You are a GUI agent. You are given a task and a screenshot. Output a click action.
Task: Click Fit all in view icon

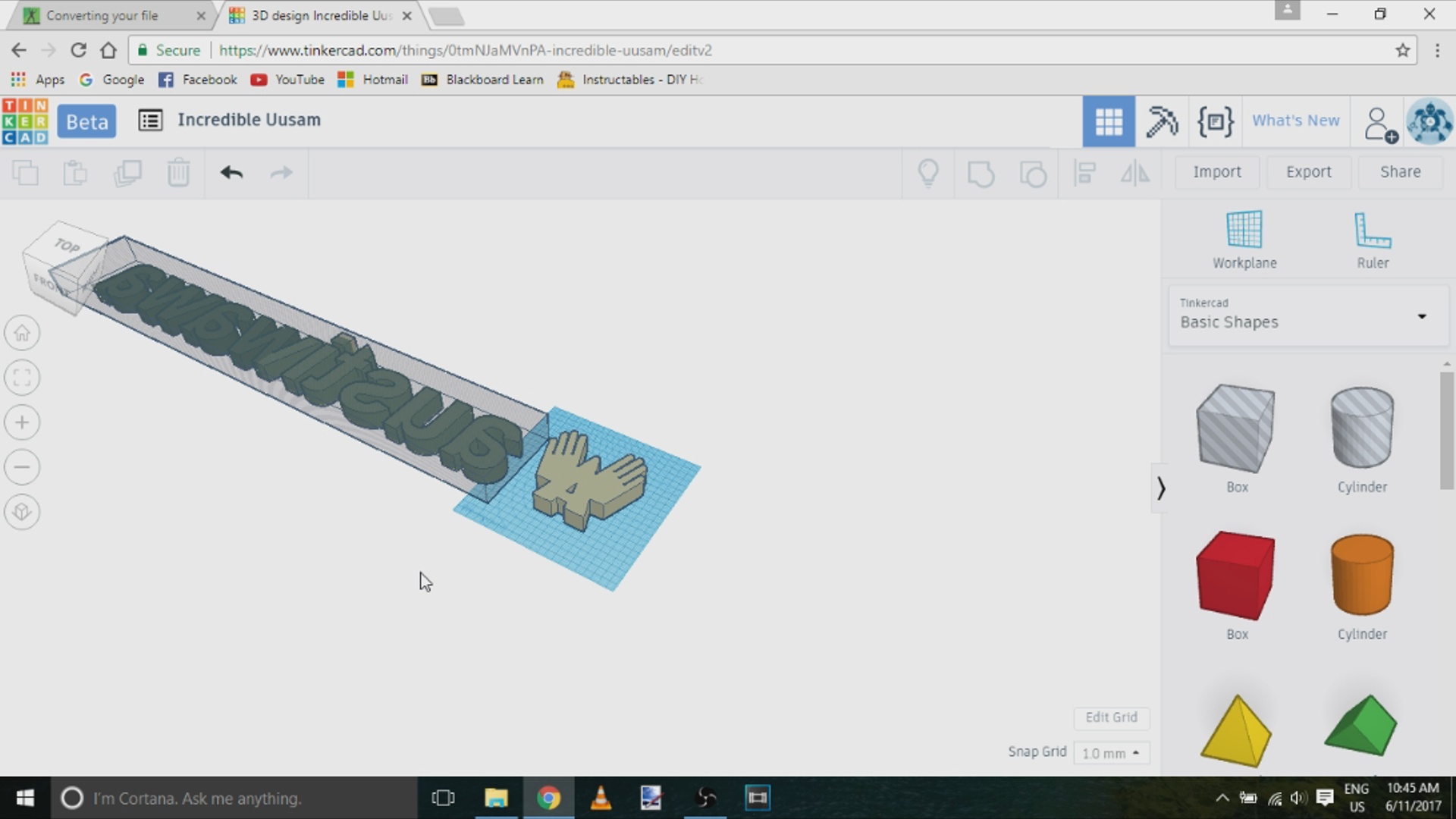point(22,378)
